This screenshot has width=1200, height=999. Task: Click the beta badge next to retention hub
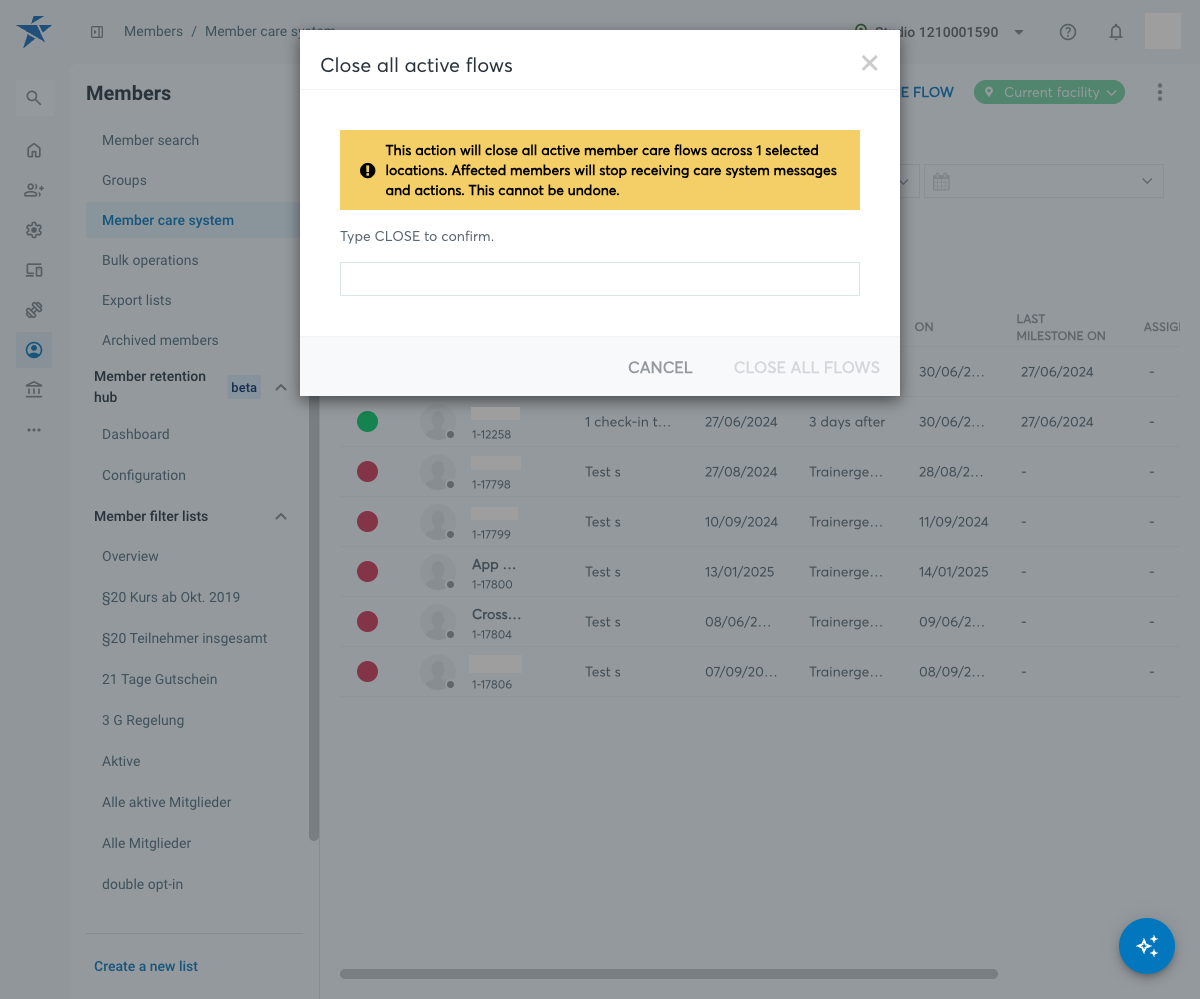coord(244,387)
